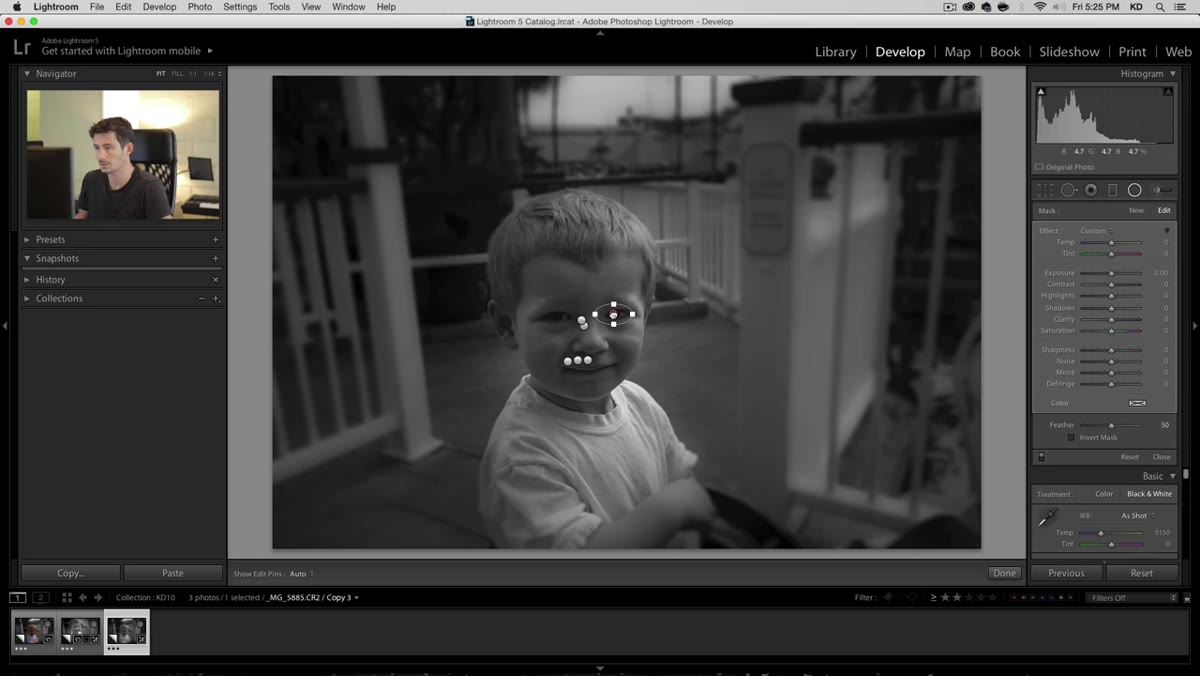Click the Previous button
The image size is (1200, 676).
pyautogui.click(x=1066, y=573)
